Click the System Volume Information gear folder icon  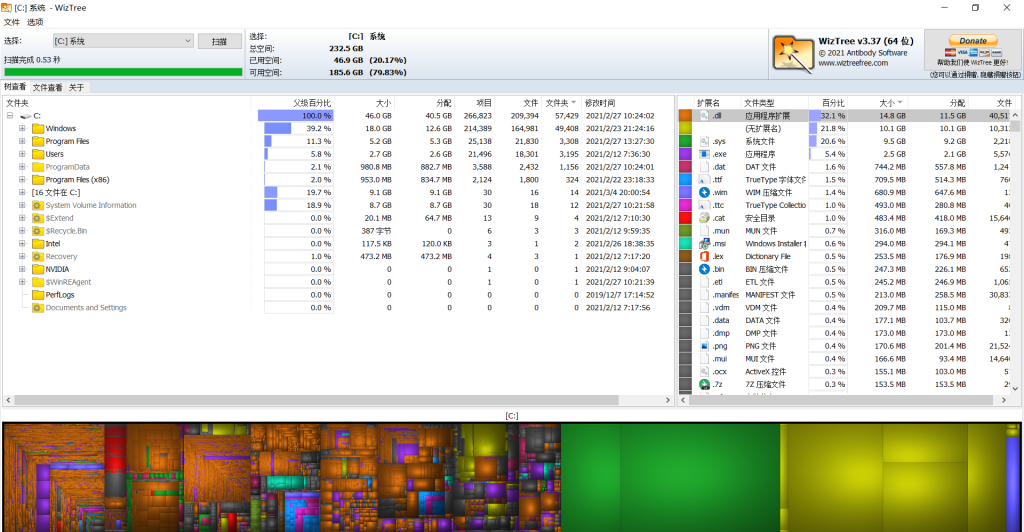tap(38, 205)
